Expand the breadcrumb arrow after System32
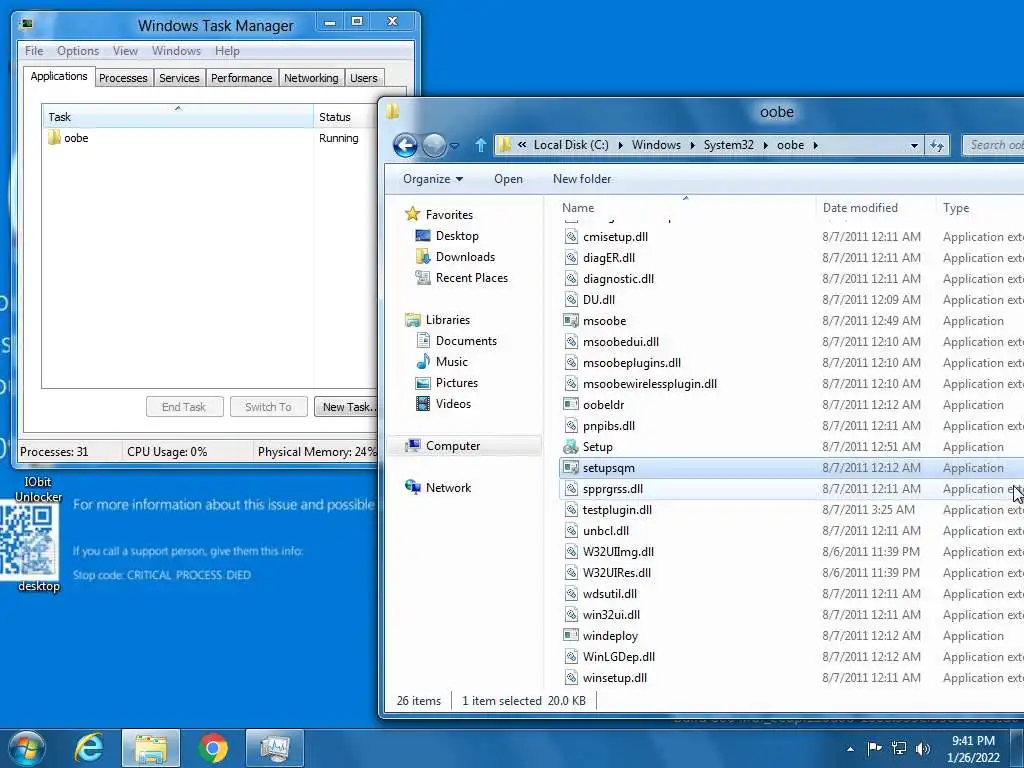Viewport: 1024px width, 768px height. click(765, 145)
